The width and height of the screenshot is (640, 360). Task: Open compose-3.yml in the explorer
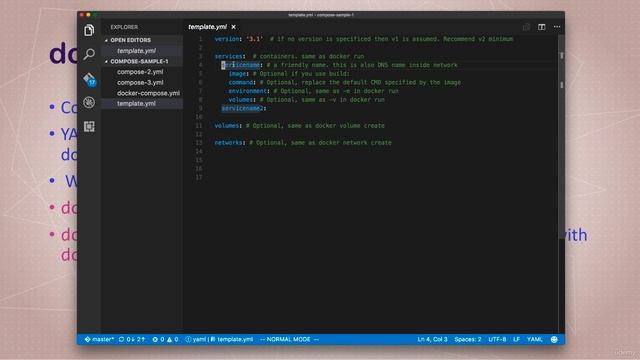pos(142,82)
